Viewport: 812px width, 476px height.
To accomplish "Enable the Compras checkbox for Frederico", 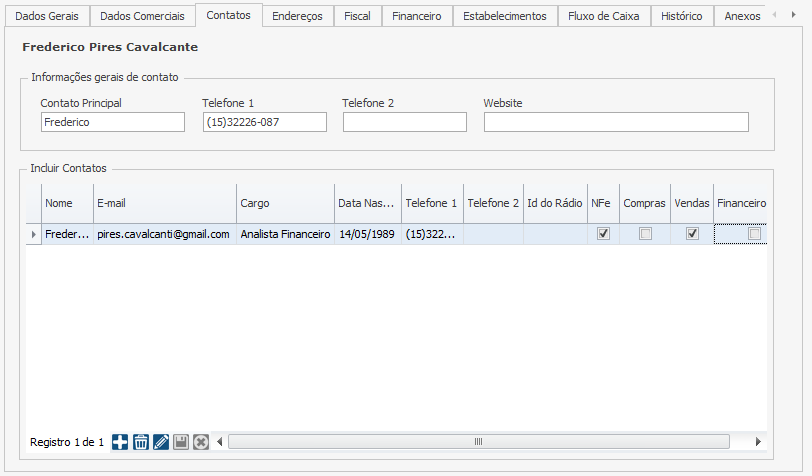I will click(x=645, y=234).
